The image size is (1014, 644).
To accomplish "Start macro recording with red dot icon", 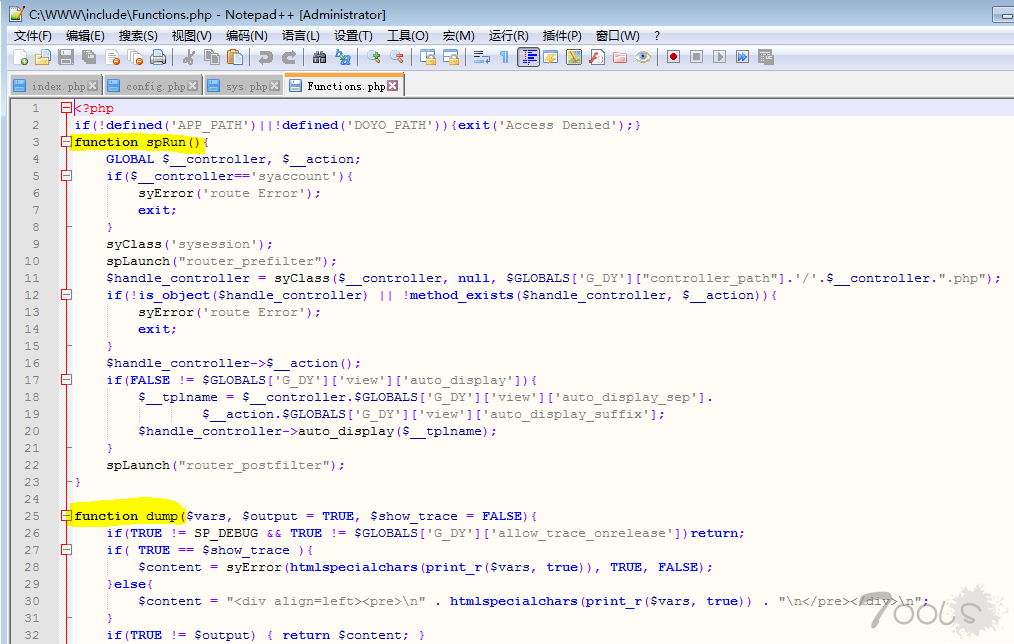I will [x=673, y=58].
